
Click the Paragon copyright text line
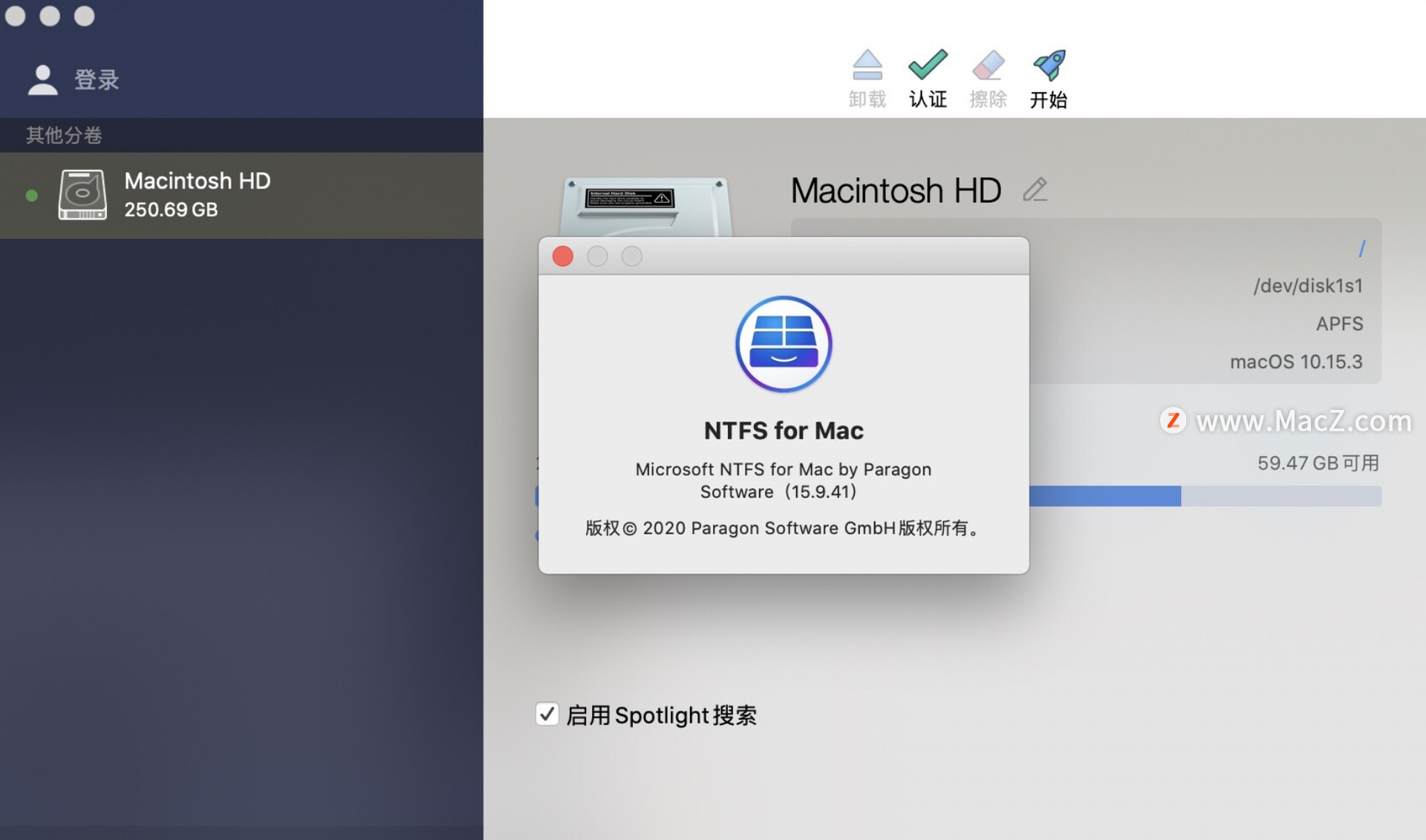(x=784, y=528)
